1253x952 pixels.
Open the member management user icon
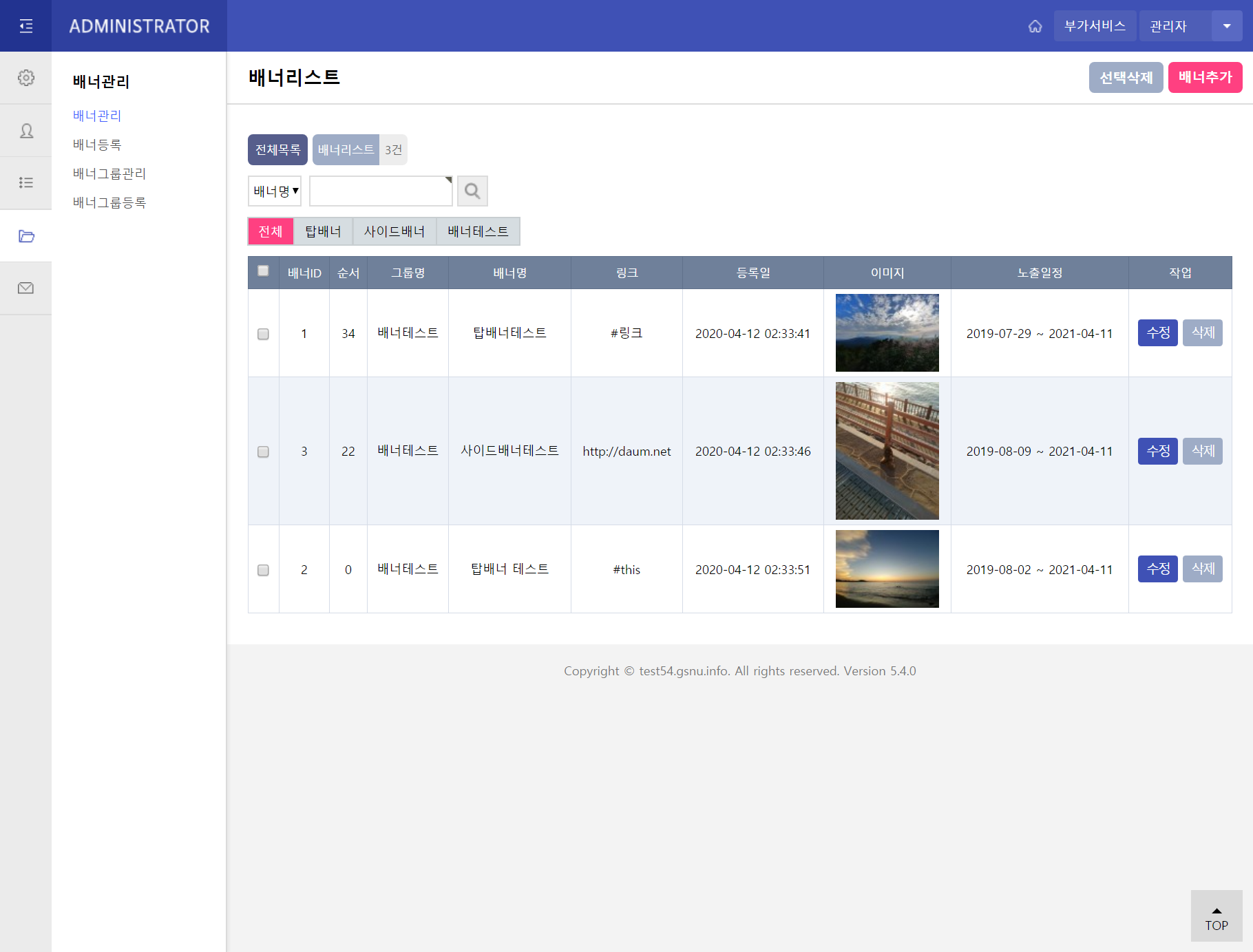click(x=26, y=131)
